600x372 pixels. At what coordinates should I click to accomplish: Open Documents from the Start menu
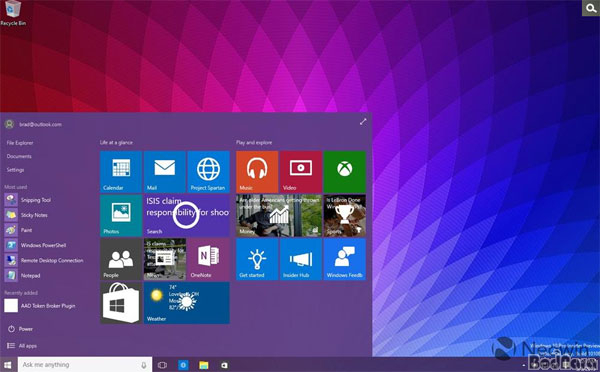point(19,156)
